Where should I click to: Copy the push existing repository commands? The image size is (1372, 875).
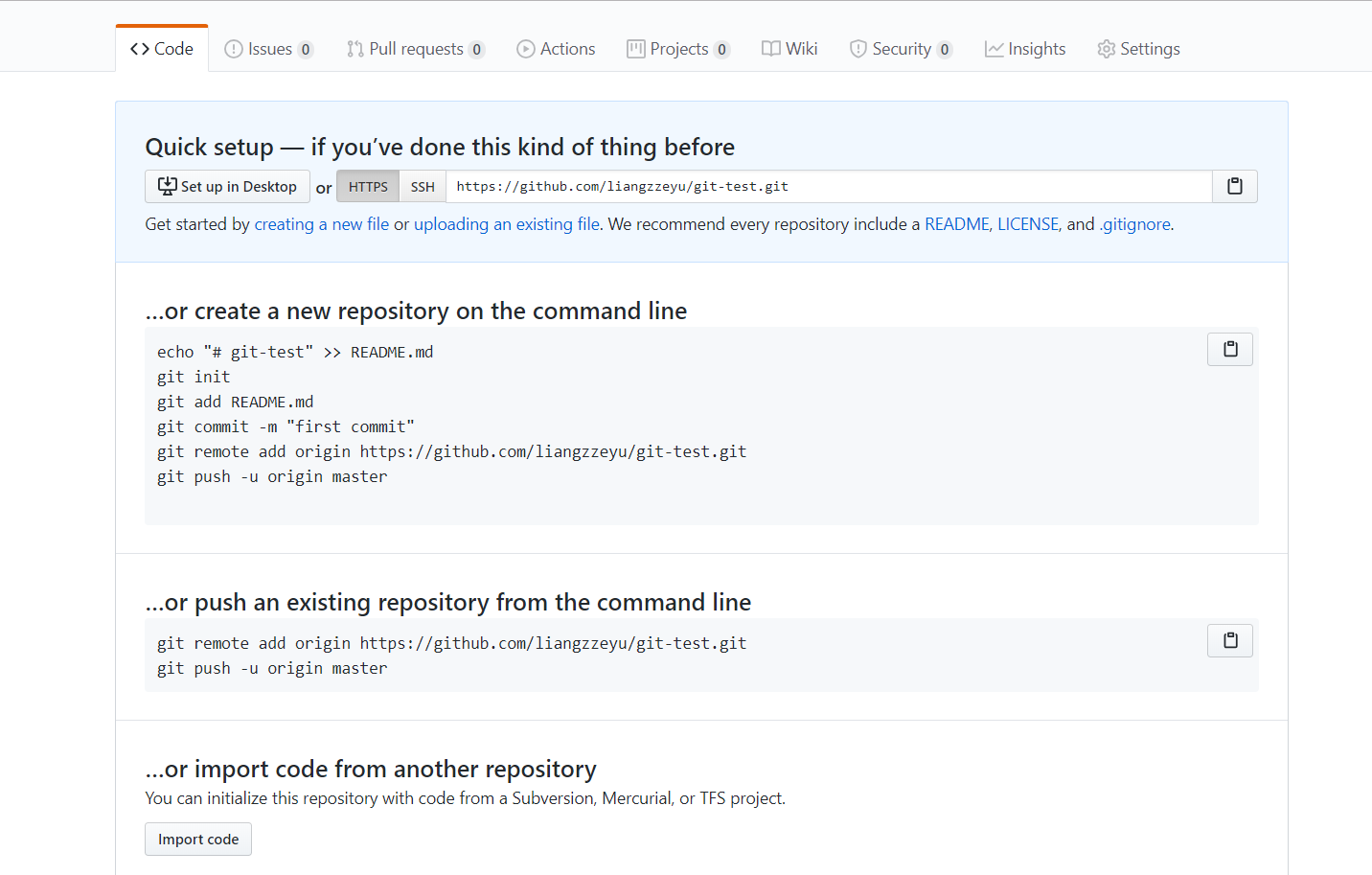click(1230, 641)
